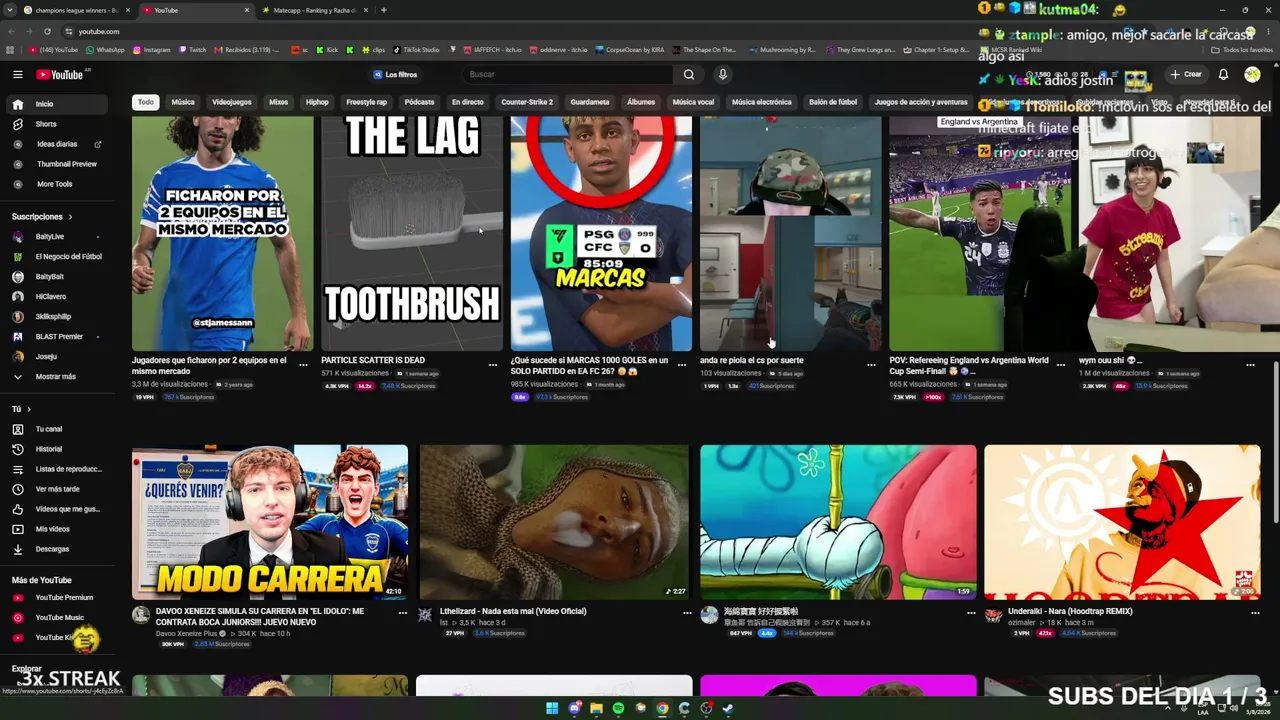Open the BLAST Premier subscription channel

tap(57, 337)
